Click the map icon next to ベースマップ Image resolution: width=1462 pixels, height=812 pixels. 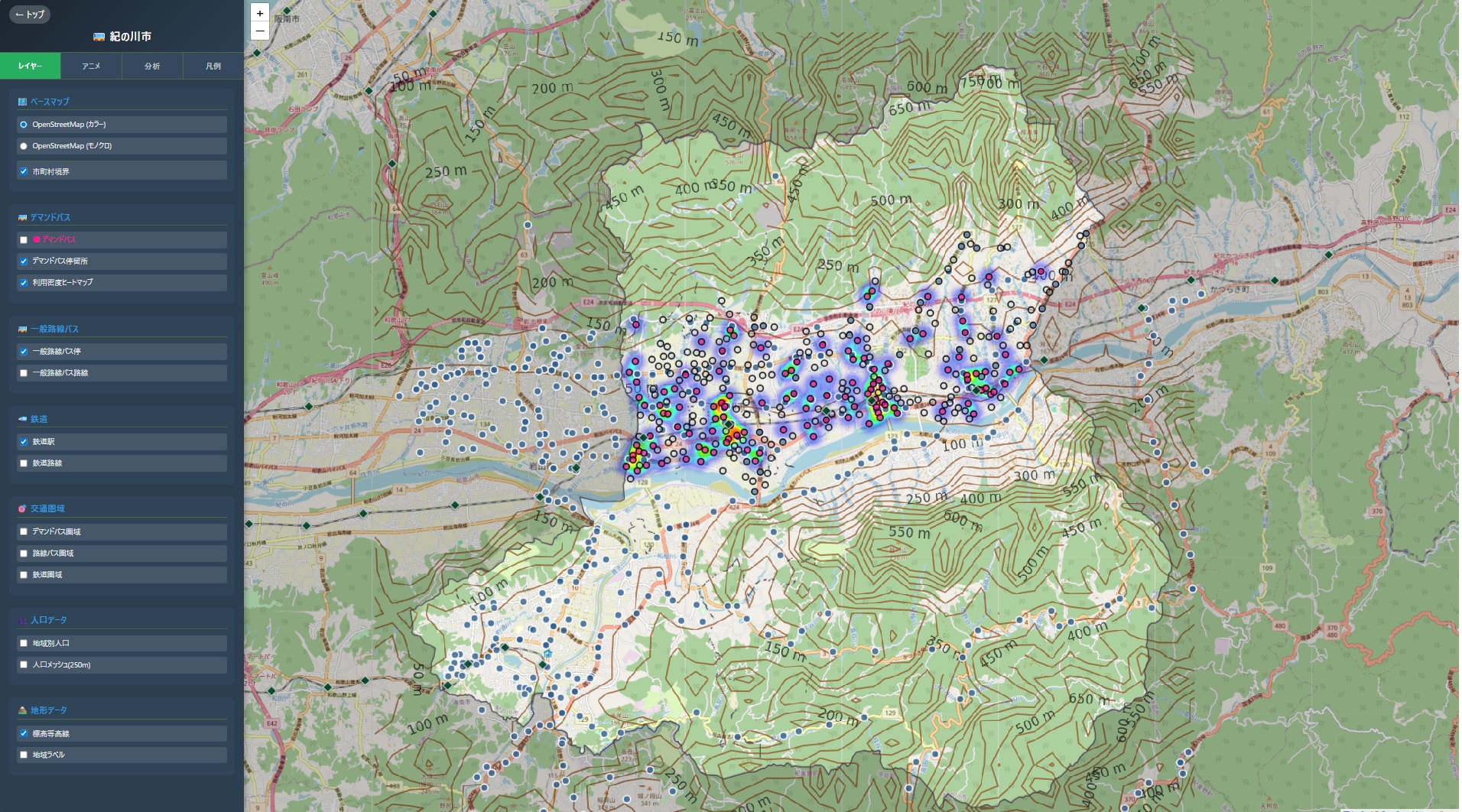pos(22,102)
